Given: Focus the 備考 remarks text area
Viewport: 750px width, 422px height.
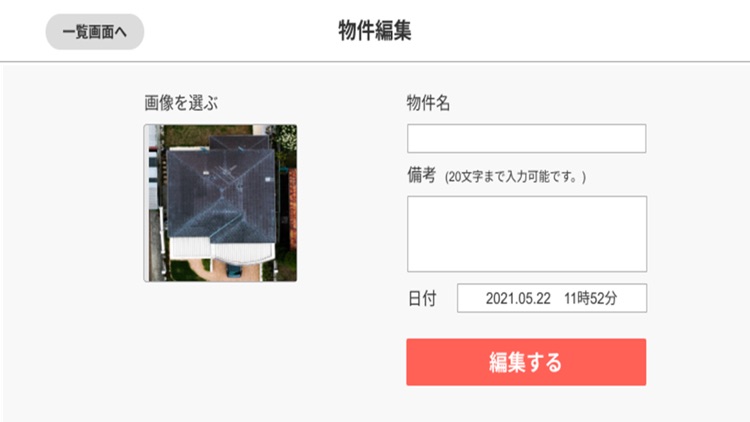Looking at the screenshot, I should pos(527,234).
